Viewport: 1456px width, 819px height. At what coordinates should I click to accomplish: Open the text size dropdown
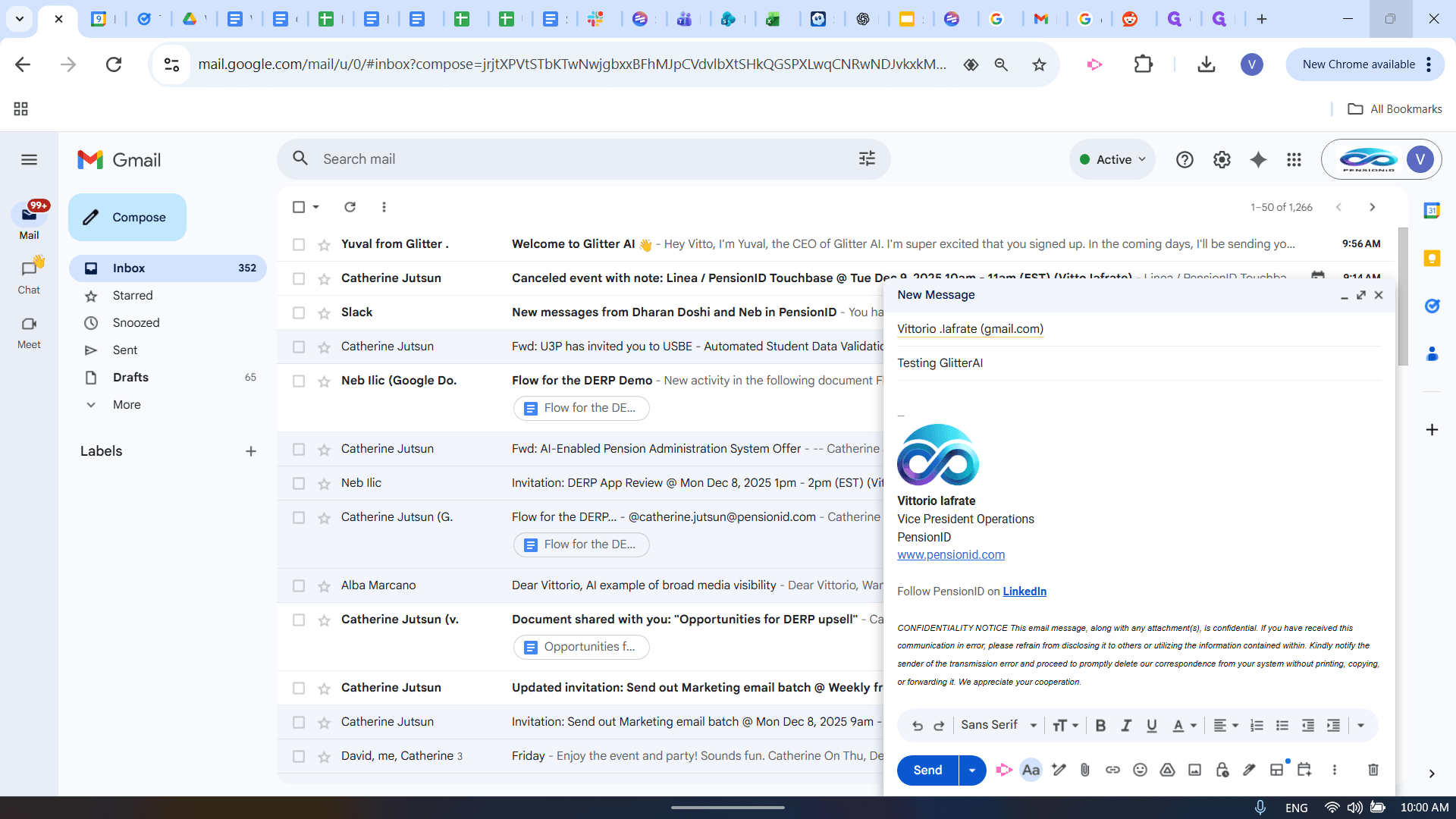pos(1065,726)
